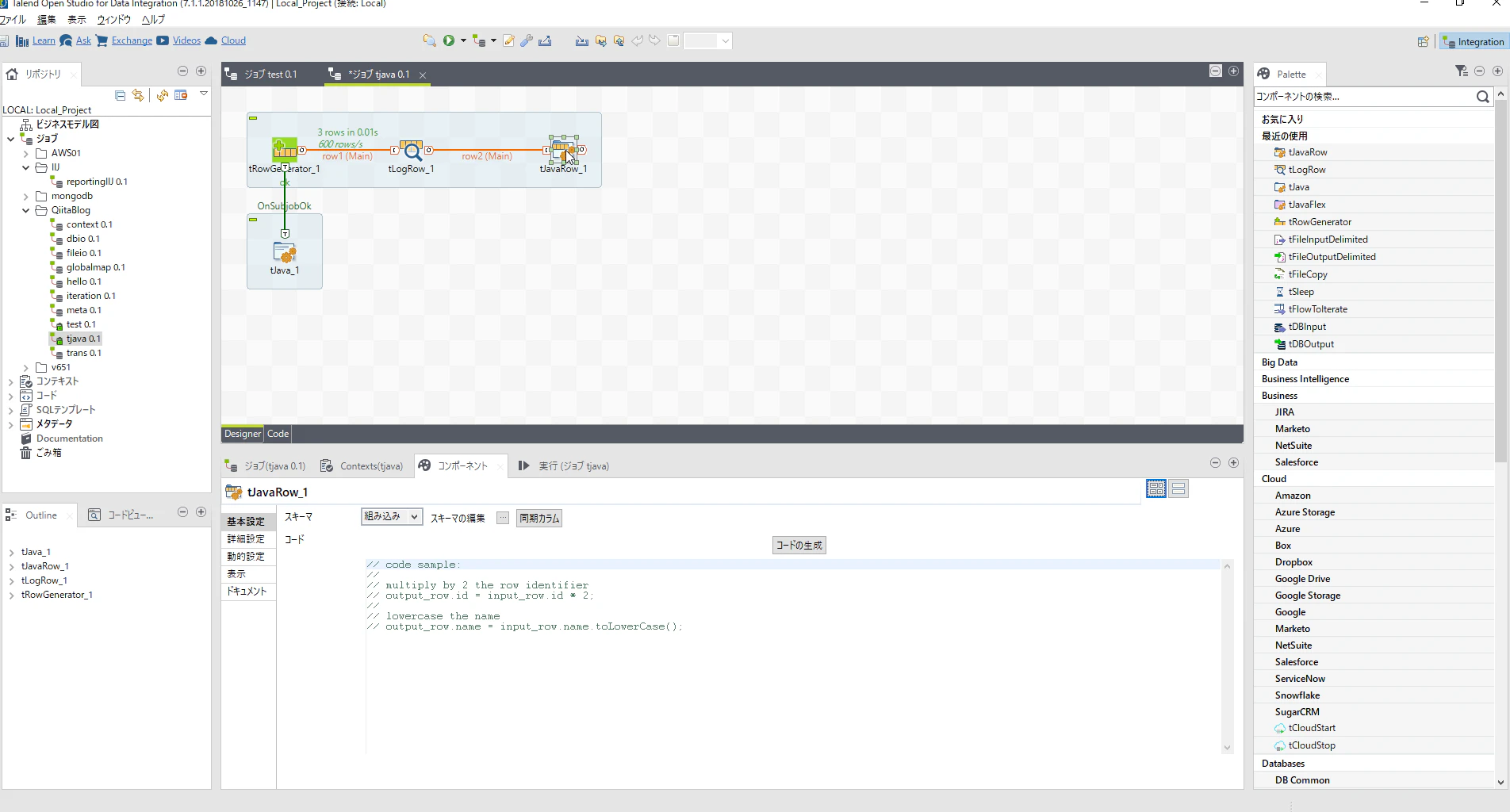Collapse the first subjob with minus toggle
The width and height of the screenshot is (1510, 812).
click(253, 118)
